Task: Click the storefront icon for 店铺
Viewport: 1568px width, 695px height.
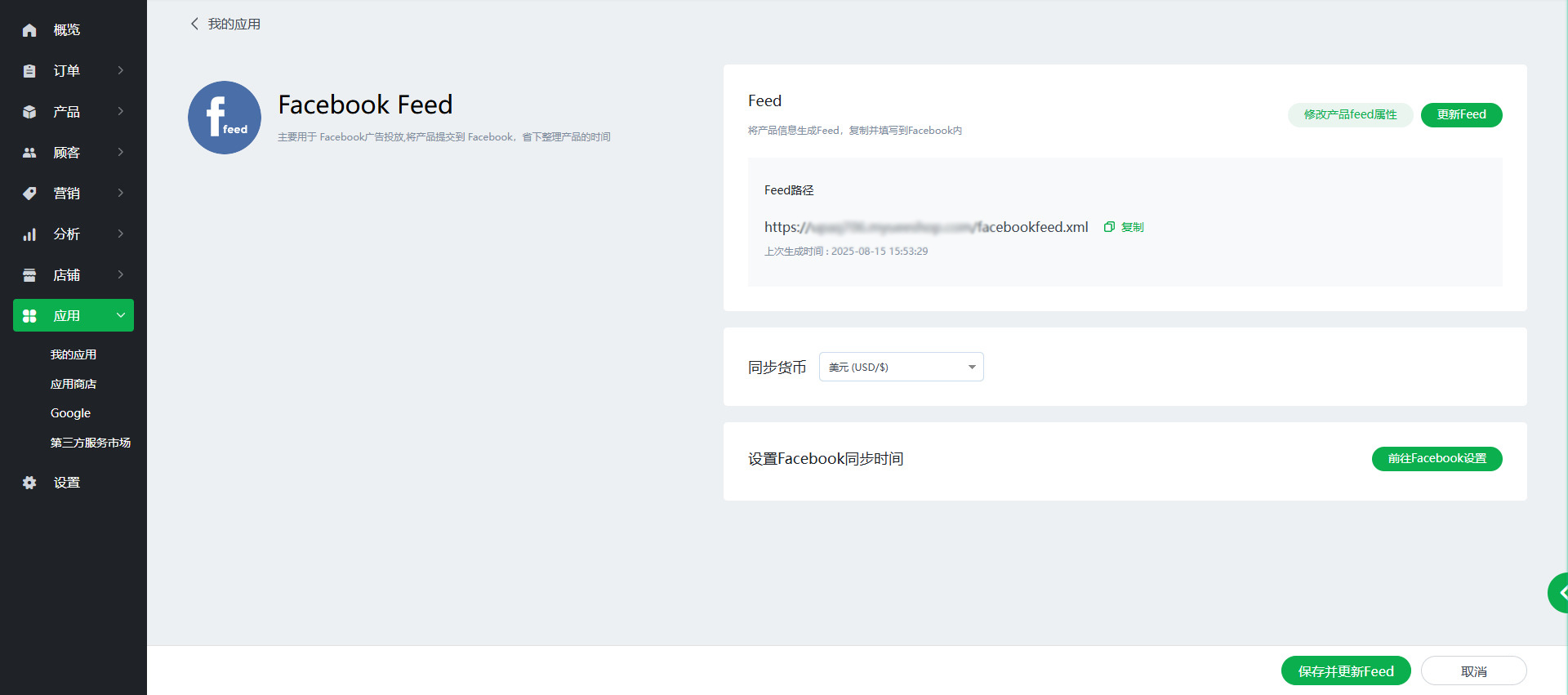Action: click(29, 275)
